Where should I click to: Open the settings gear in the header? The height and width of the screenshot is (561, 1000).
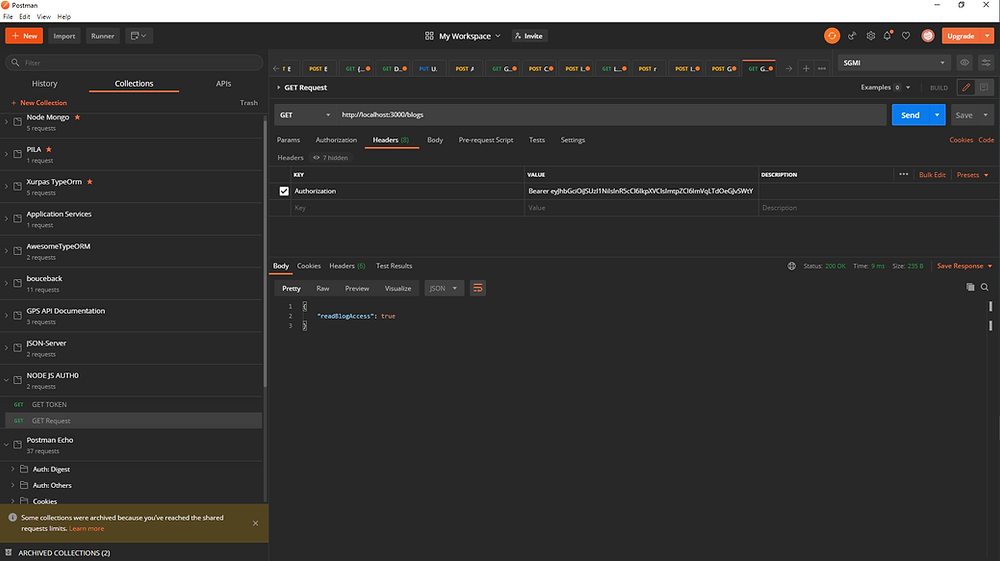click(871, 36)
